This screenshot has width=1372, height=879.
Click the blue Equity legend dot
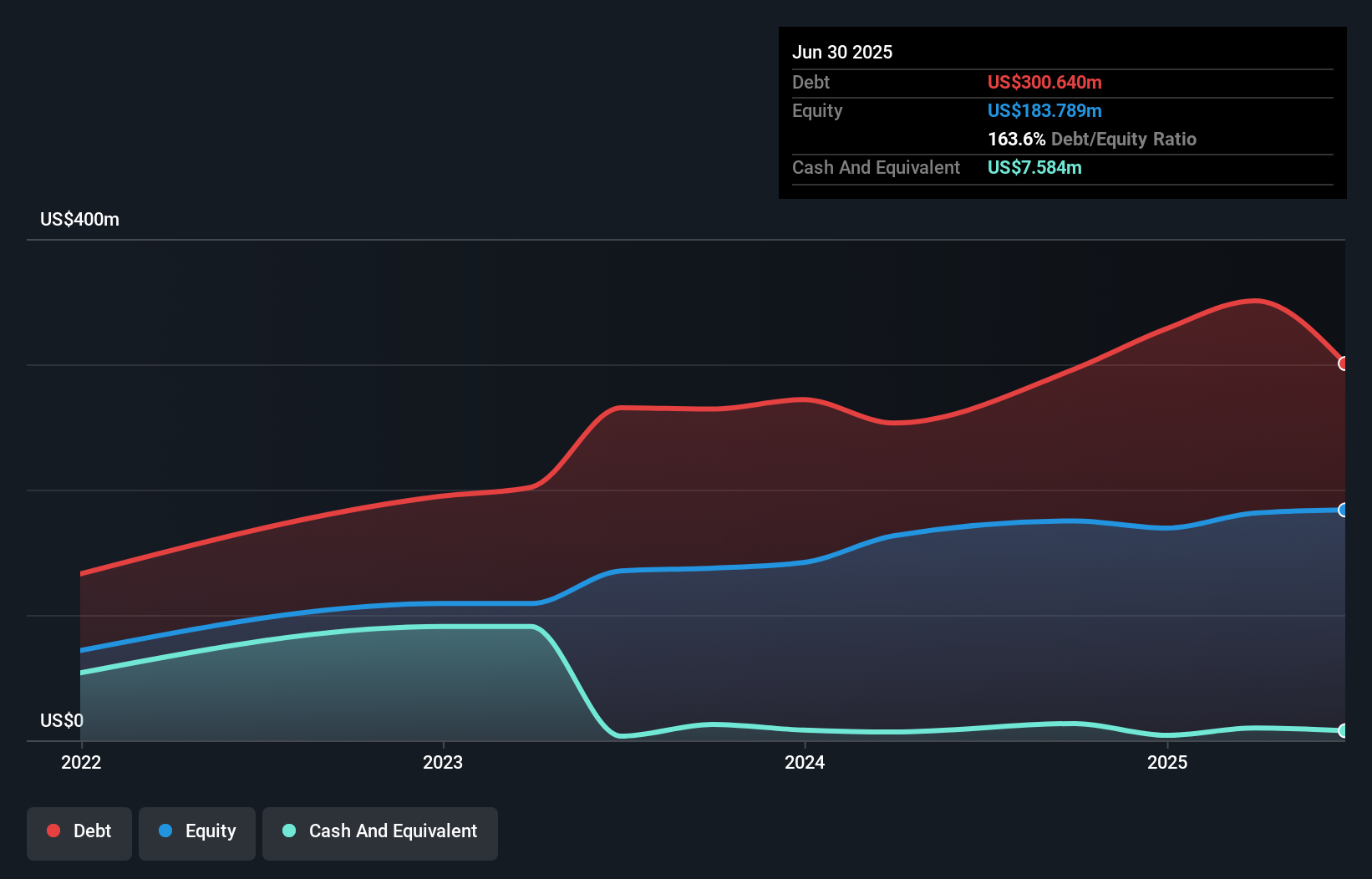point(166,831)
